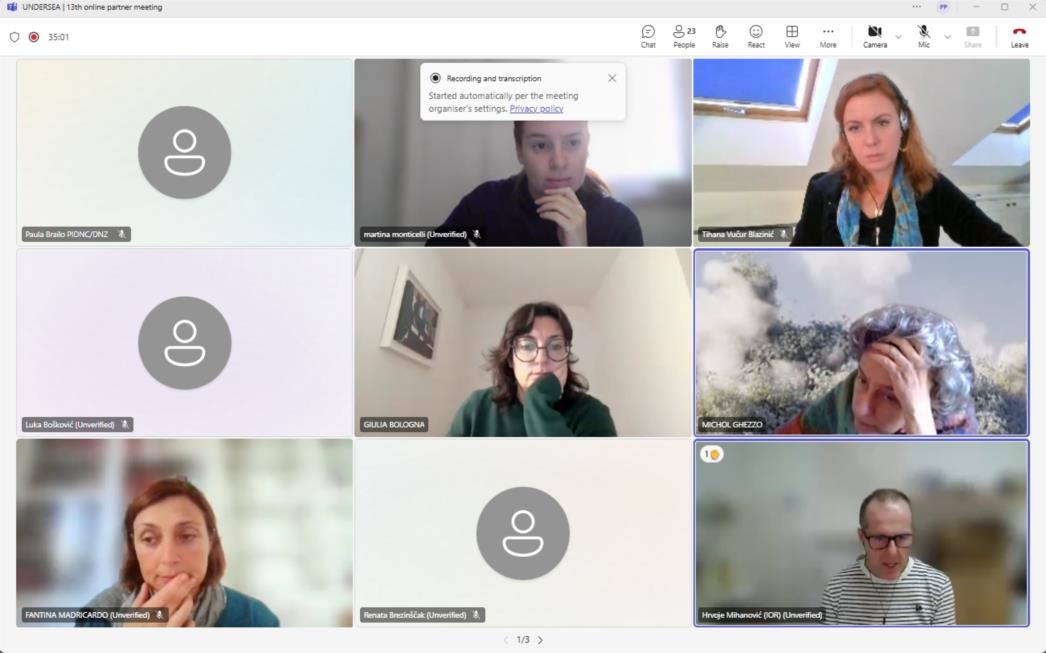Expand the Mic options dropdown arrow
Viewport: 1046px width, 653px height.
947,37
